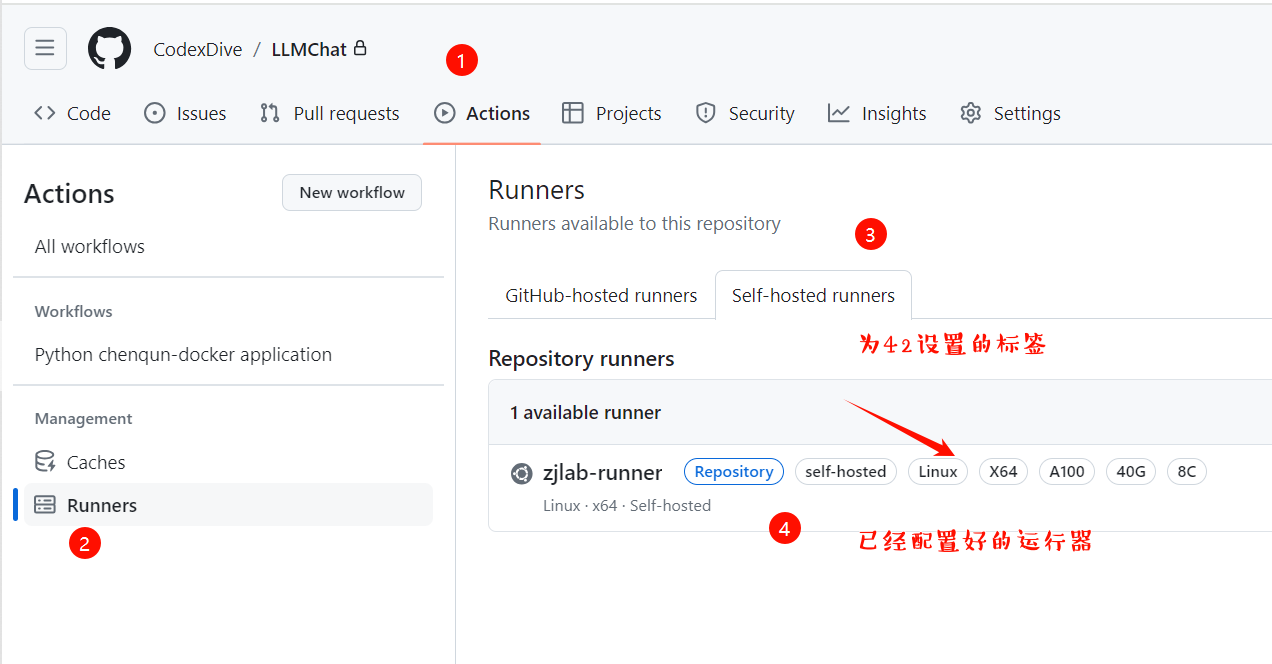Open Python chenqun-docker application workflow
This screenshot has width=1272, height=664.
pos(183,354)
